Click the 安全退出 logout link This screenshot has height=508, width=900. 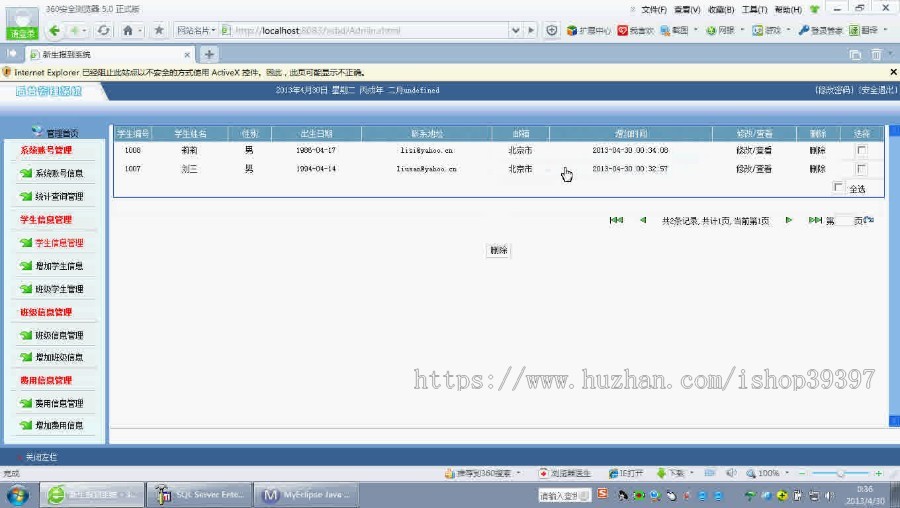tap(877, 90)
